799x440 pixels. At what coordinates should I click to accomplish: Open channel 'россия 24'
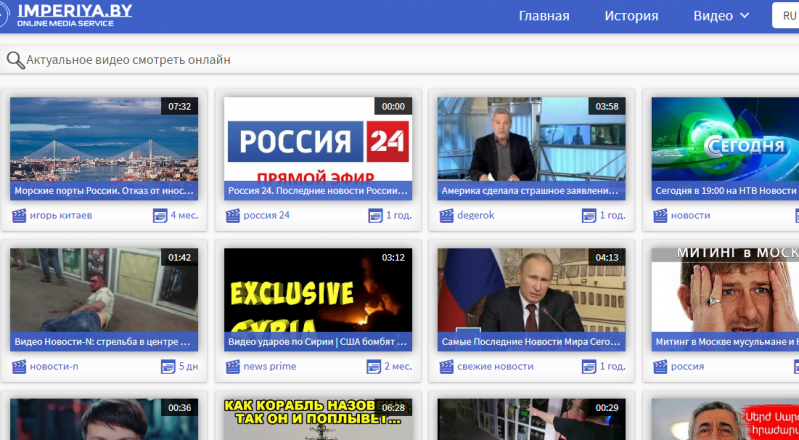[267, 215]
